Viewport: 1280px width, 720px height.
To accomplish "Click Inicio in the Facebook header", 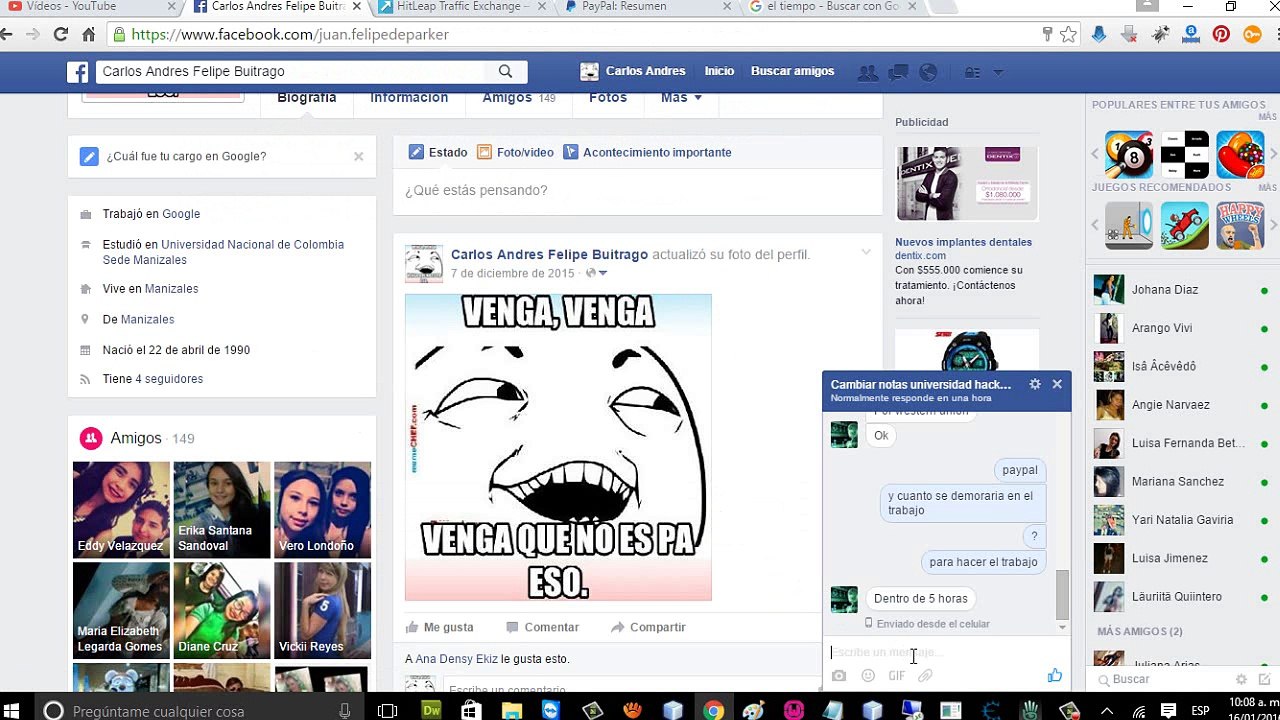I will coord(719,71).
